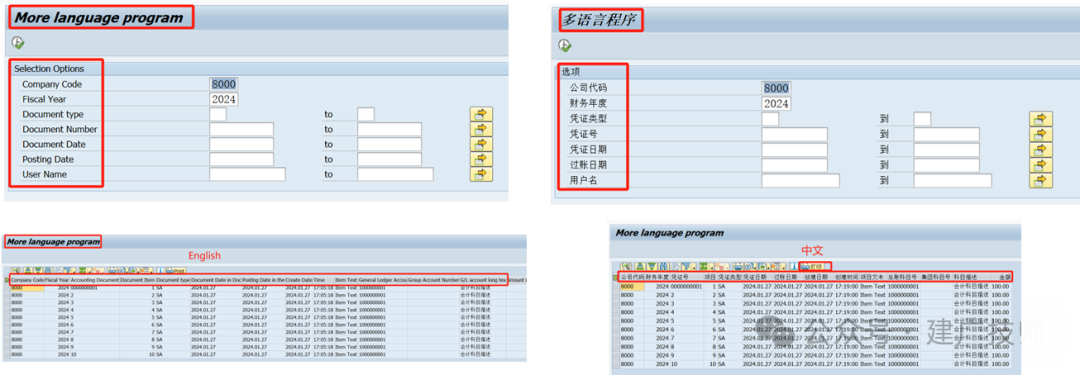Click 凭证日期 from-value field
This screenshot has width=1080, height=375.
795,150
